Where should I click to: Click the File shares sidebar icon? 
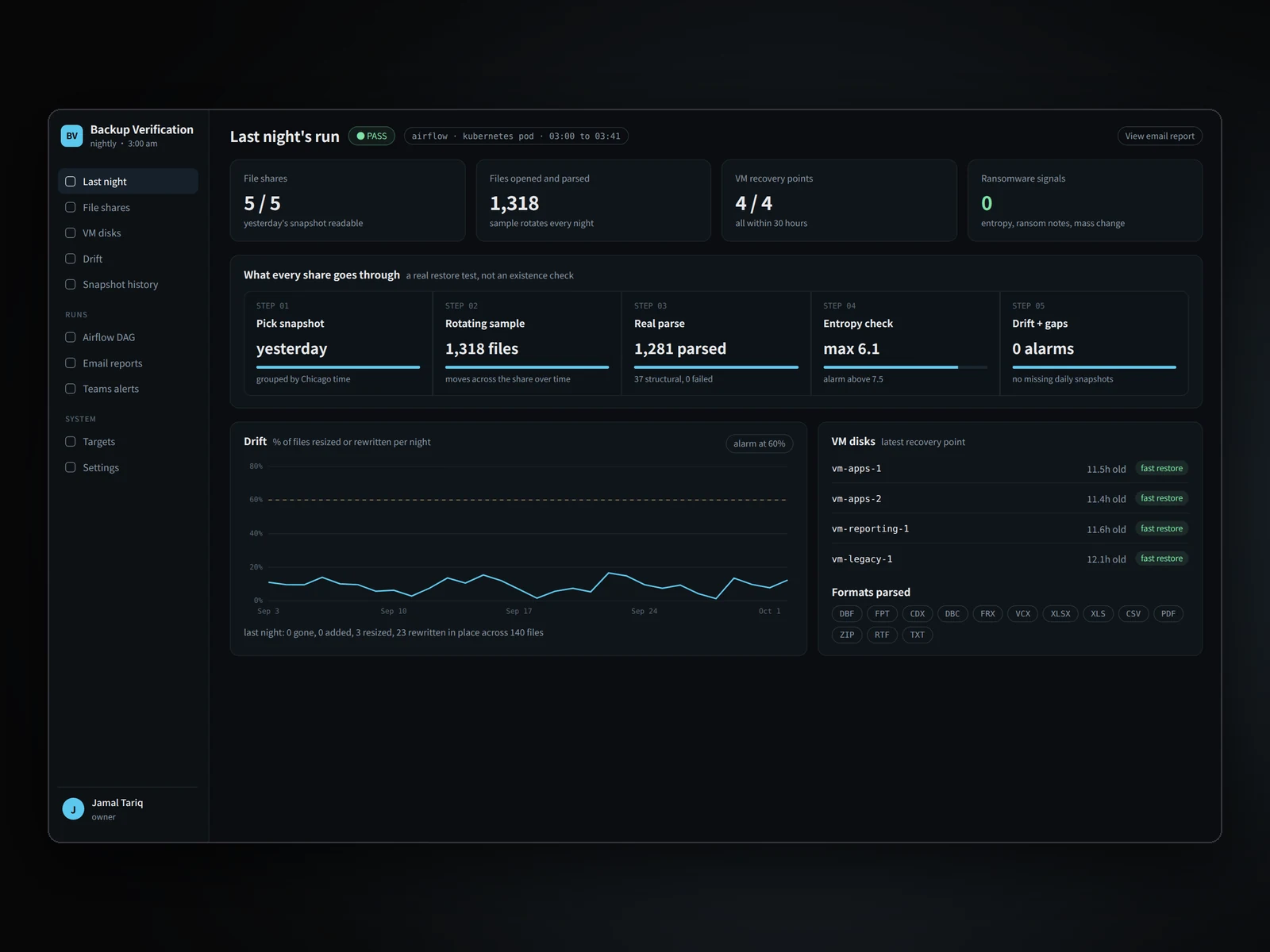coord(71,207)
